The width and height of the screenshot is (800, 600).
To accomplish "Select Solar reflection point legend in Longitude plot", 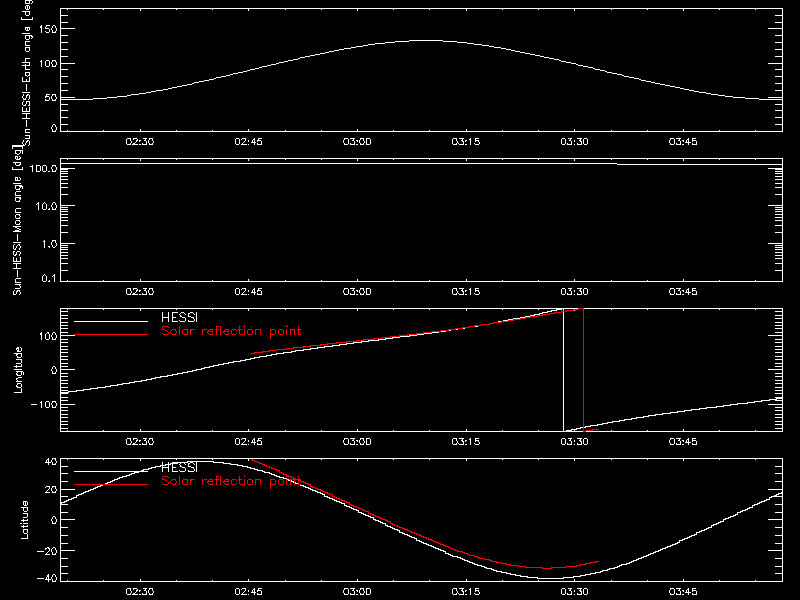I will (x=231, y=331).
